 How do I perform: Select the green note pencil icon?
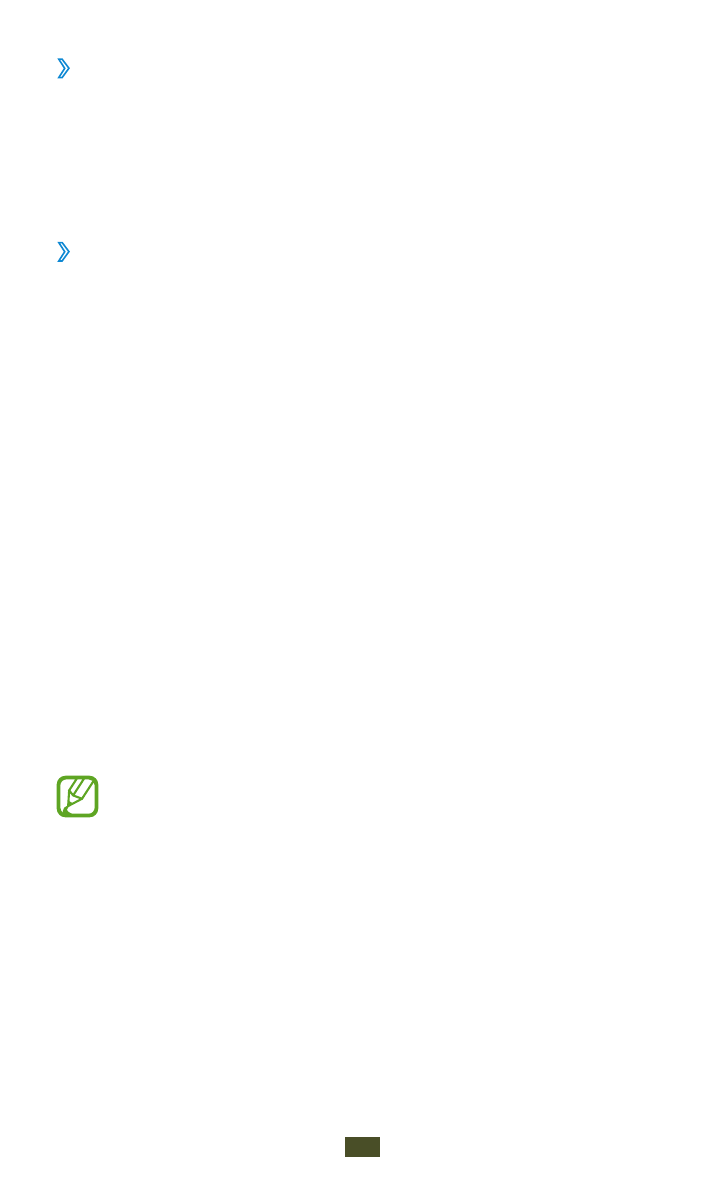click(77, 797)
